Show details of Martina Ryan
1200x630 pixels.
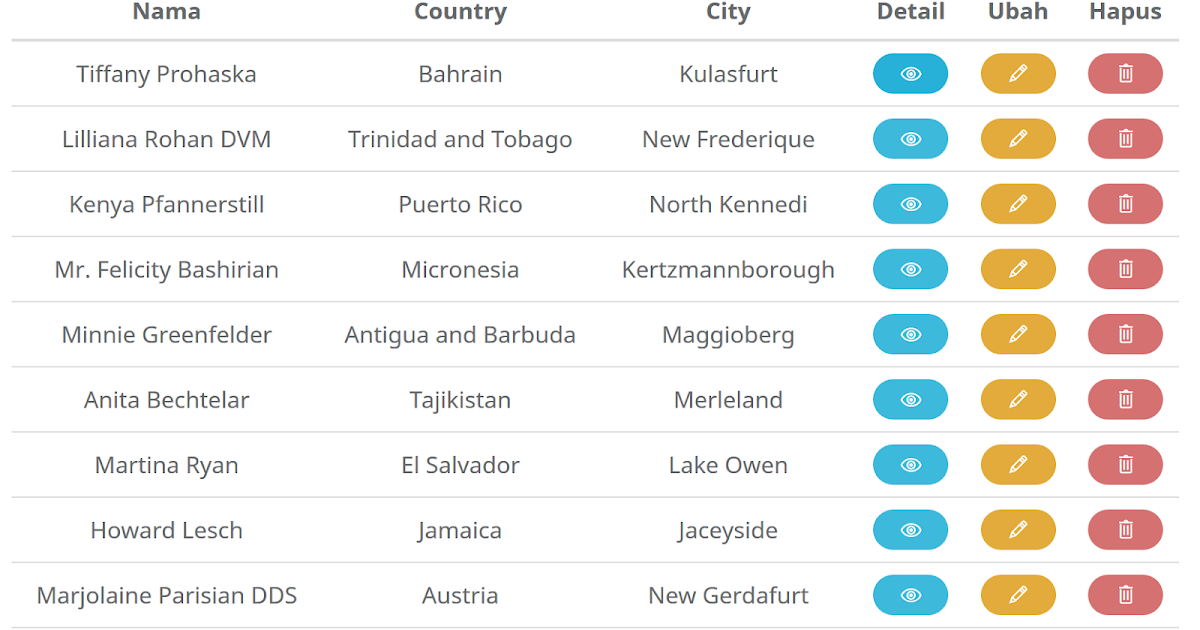[x=910, y=465]
